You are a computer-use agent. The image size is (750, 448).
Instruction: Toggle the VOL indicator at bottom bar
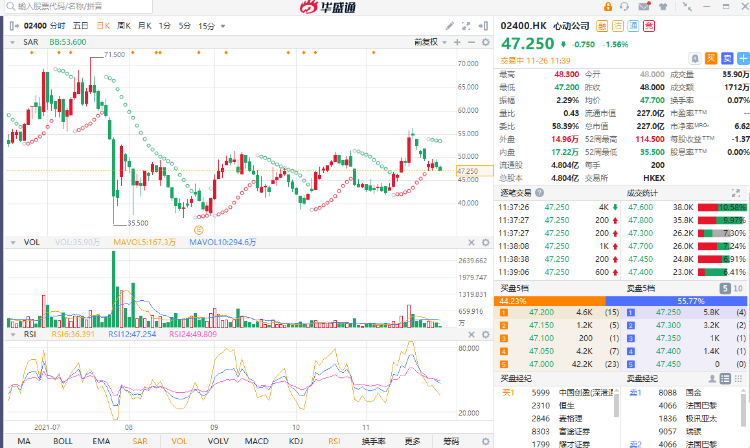pyautogui.click(x=180, y=441)
